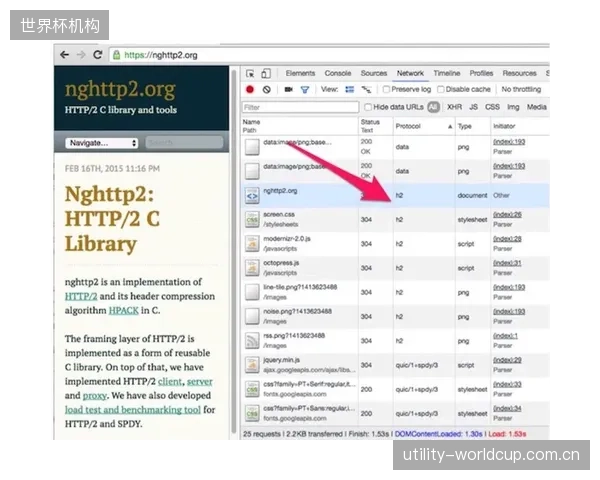Filter requests by Media
Screen dimensions: 600x480
536,107
